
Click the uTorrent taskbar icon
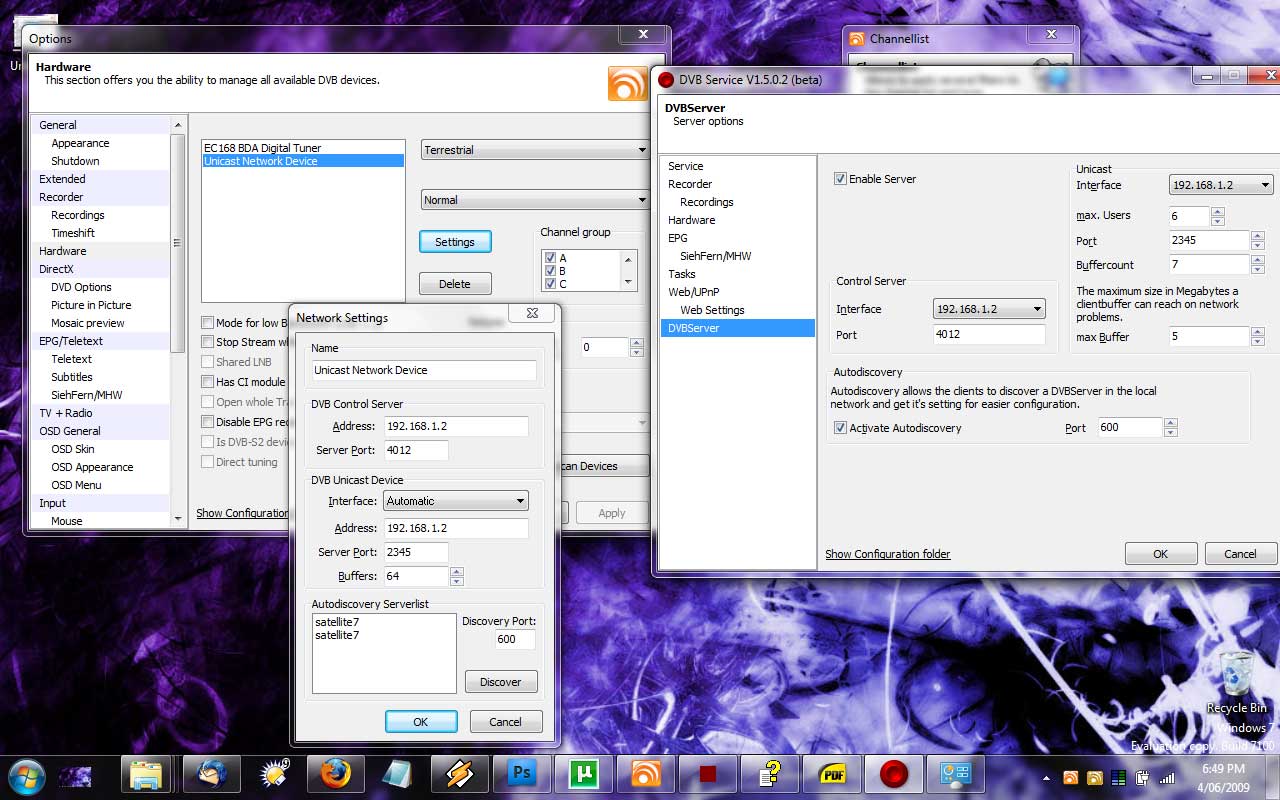point(583,774)
